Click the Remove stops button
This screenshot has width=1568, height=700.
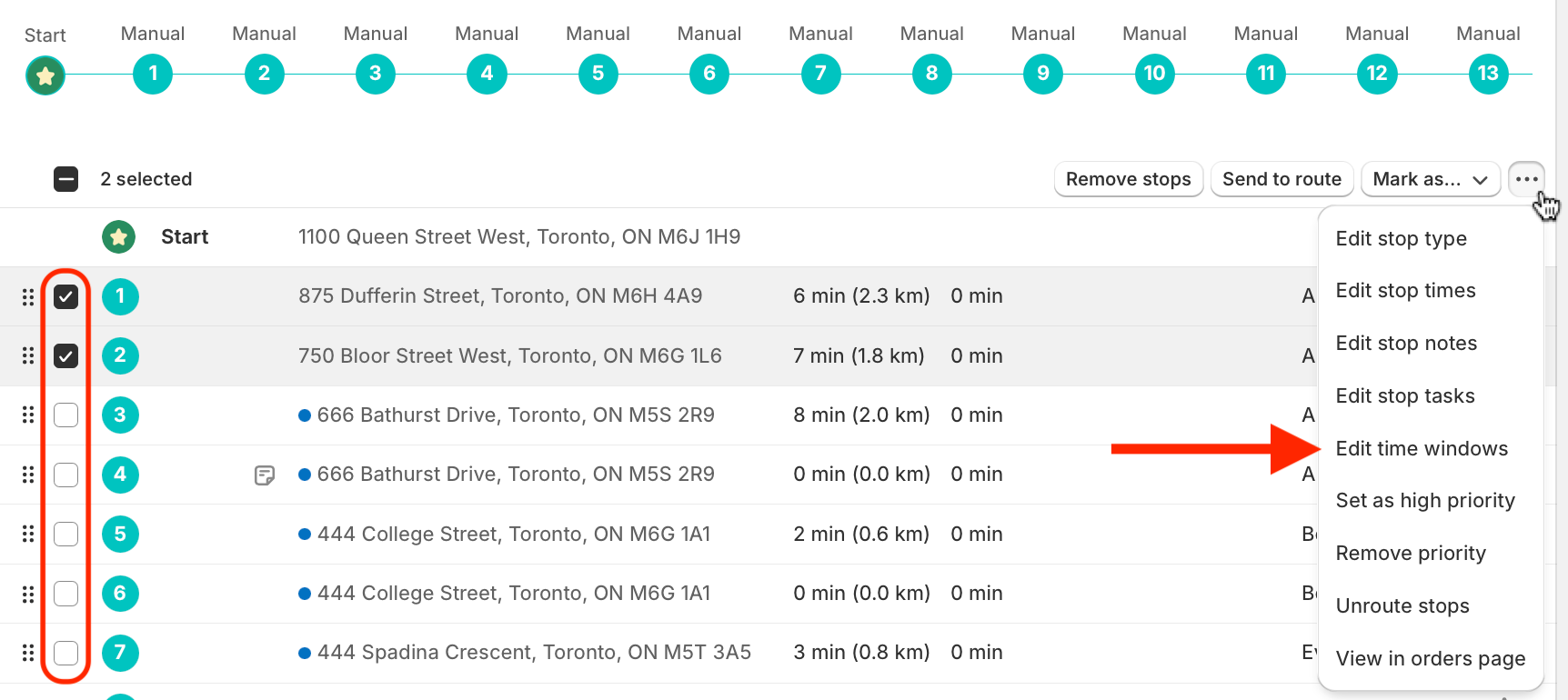[1129, 179]
